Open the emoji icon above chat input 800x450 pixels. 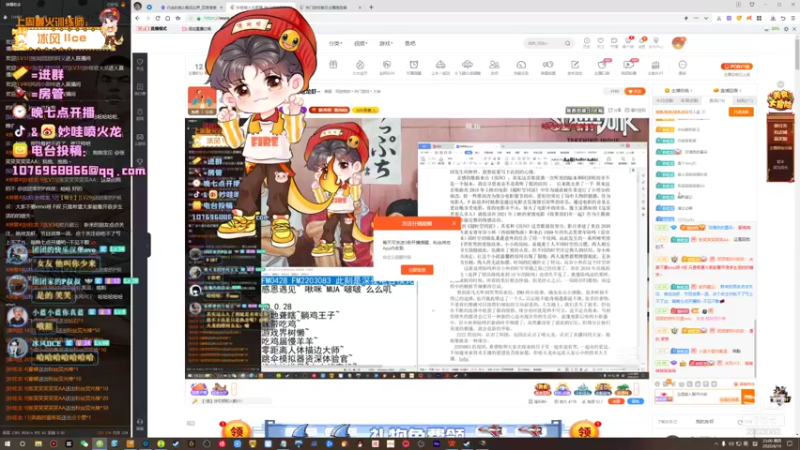[x=658, y=384]
